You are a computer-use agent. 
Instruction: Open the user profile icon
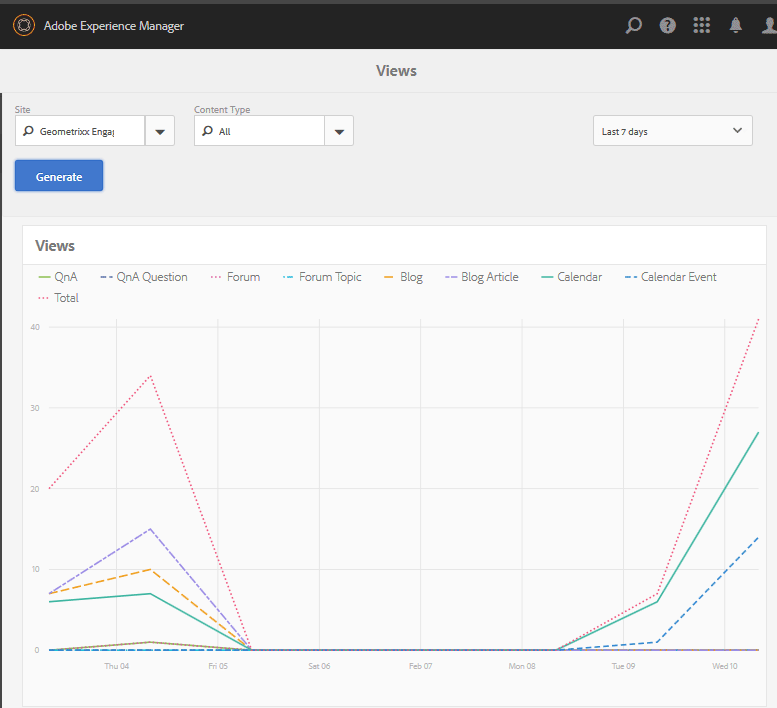[769, 25]
